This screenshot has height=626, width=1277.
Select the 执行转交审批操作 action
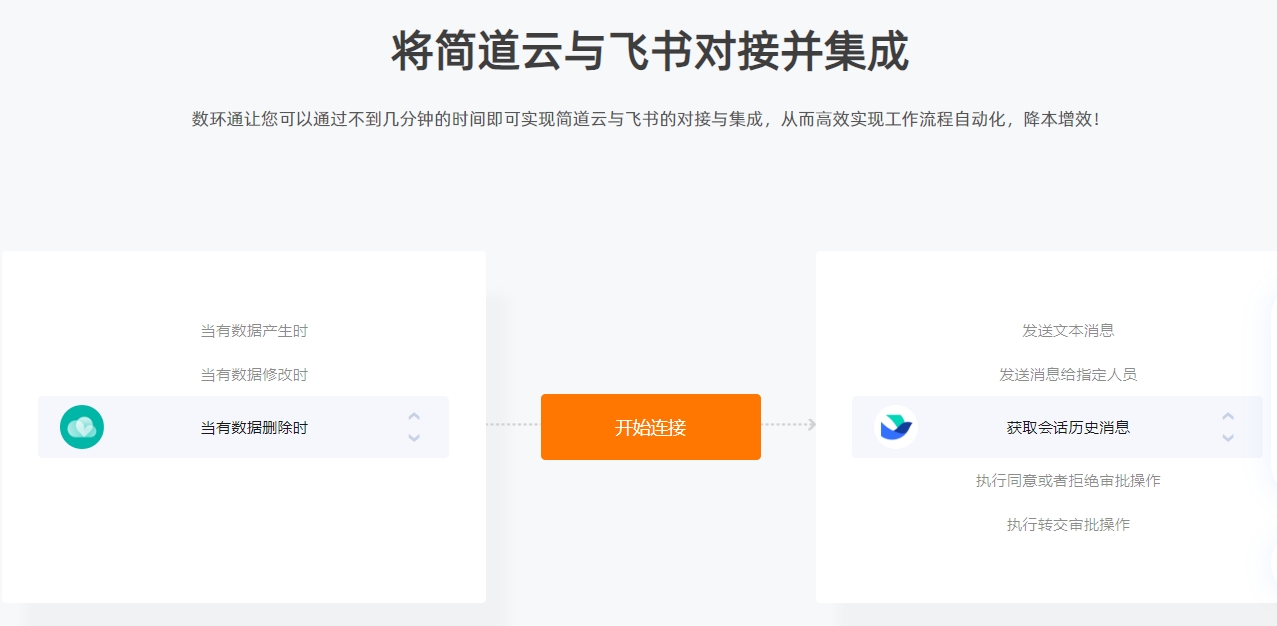tap(1068, 525)
